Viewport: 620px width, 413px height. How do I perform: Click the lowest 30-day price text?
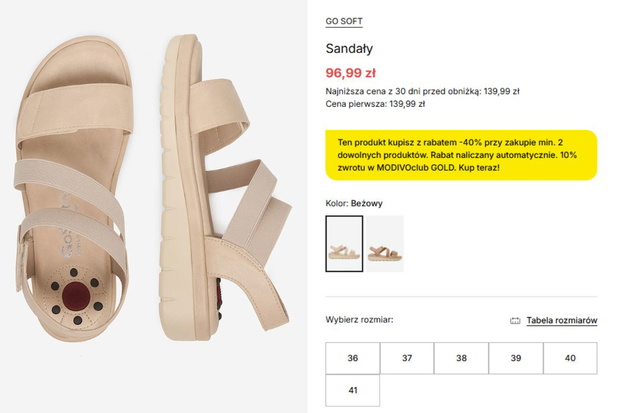(x=422, y=91)
